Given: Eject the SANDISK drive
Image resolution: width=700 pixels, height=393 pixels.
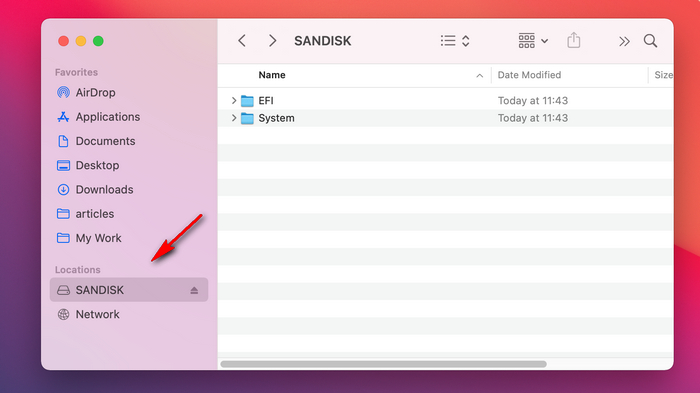Looking at the screenshot, I should (194, 290).
